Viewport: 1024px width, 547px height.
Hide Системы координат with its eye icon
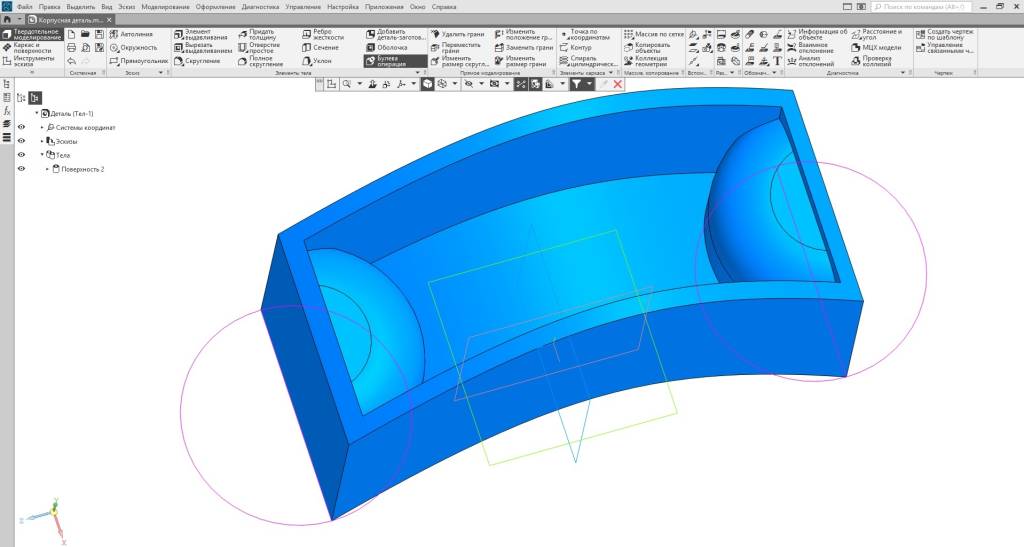(22, 127)
